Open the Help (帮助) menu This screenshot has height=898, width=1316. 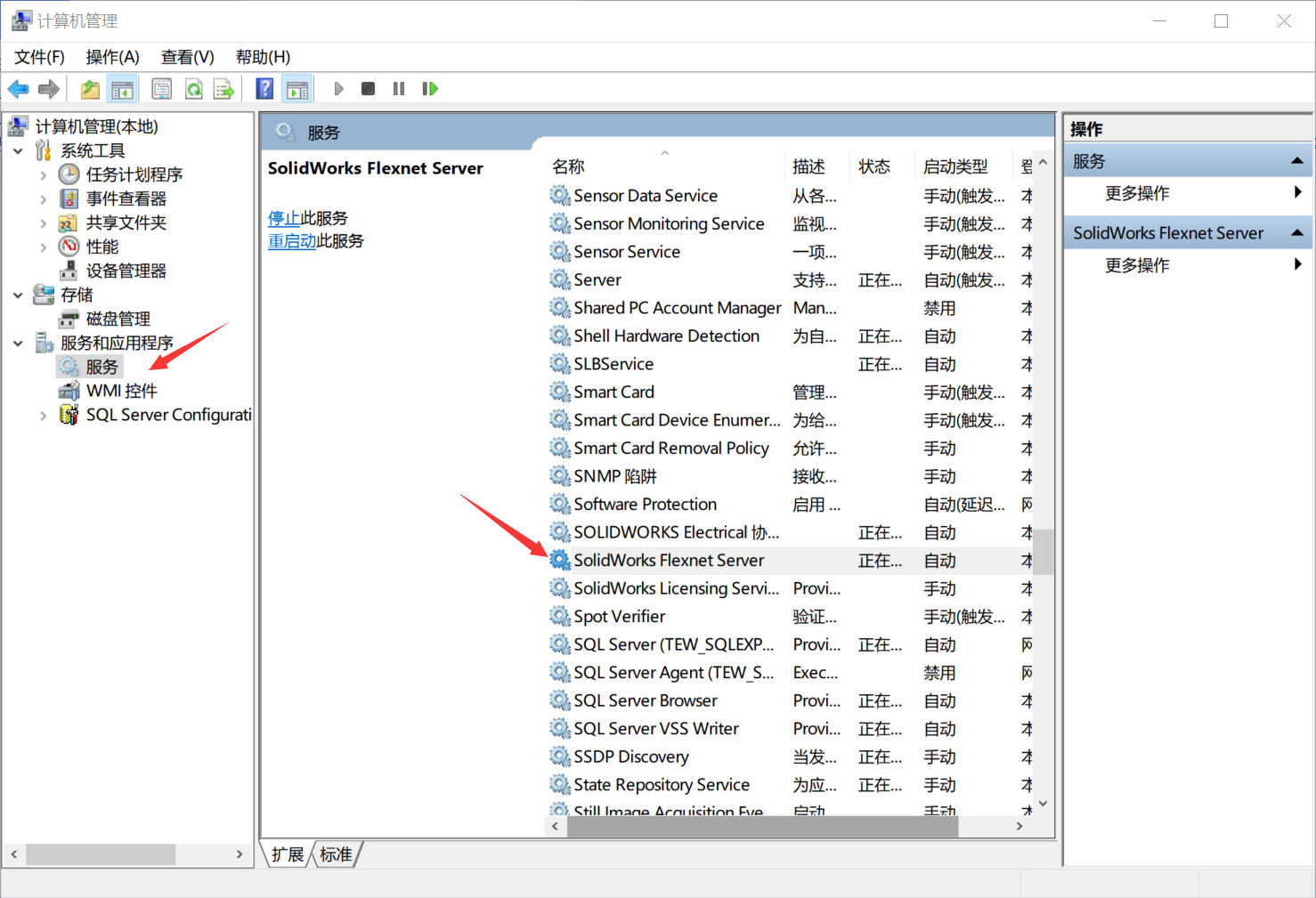[263, 57]
